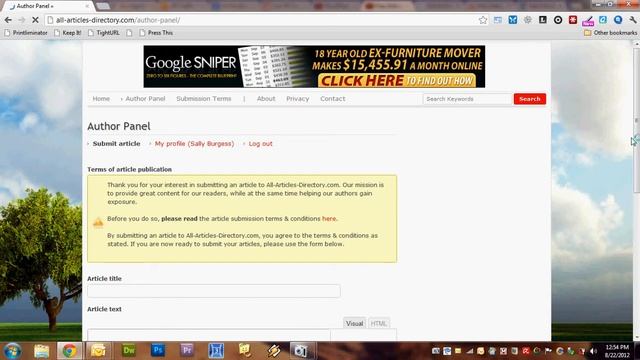Click the volume speaker tray icon

[593, 351]
